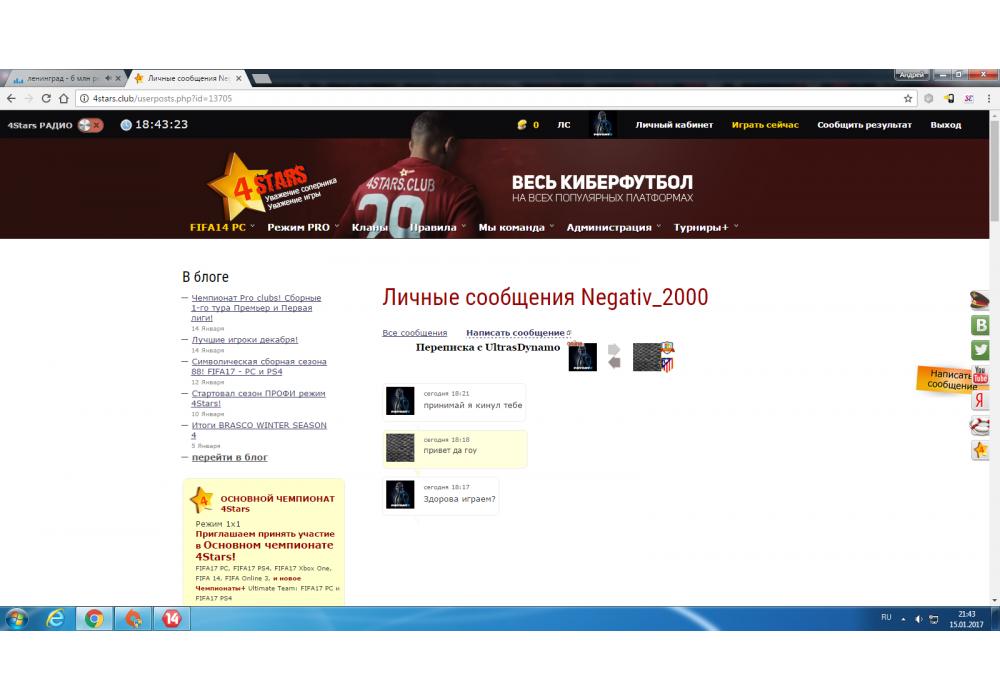Click the avatar on 'принимай я кинул тебе' message

(400, 401)
